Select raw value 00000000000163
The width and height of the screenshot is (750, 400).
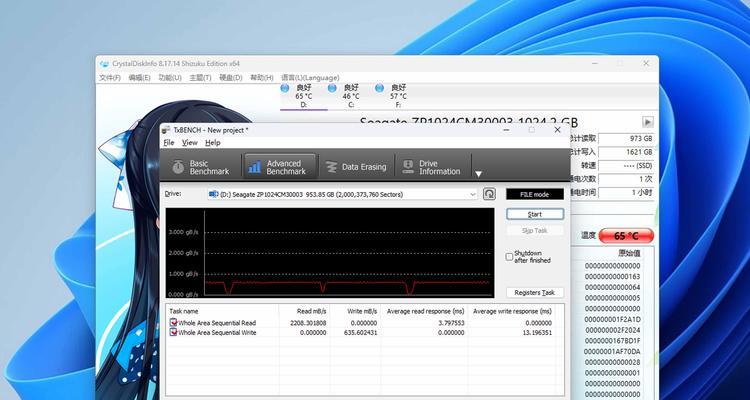point(612,277)
